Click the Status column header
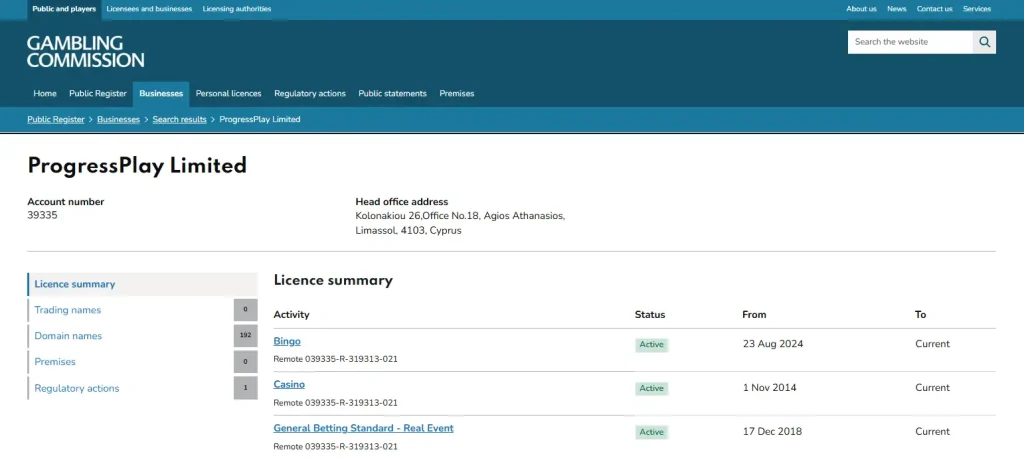The image size is (1024, 458). [650, 315]
